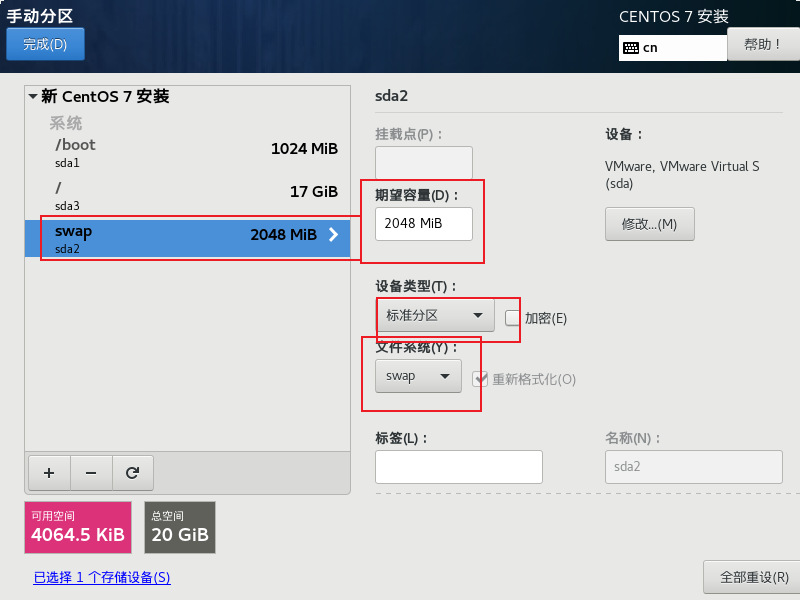Viewport: 800px width, 600px height.
Task: Open the 文件系统 swap dropdown
Action: 418,376
